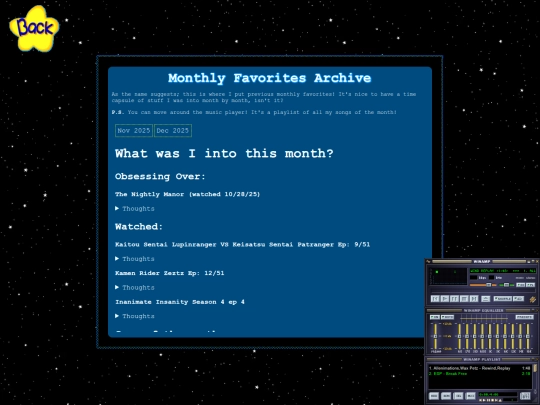Screen dimensions: 540x405
Task: Open the Nov 2025 tab
Action: pos(134,131)
